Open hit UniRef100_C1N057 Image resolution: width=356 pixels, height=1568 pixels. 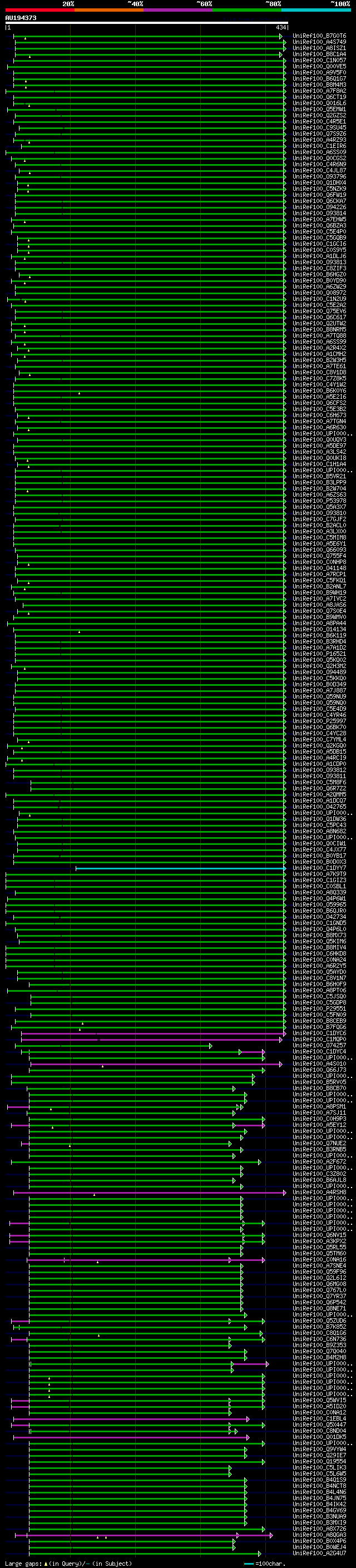click(x=319, y=60)
